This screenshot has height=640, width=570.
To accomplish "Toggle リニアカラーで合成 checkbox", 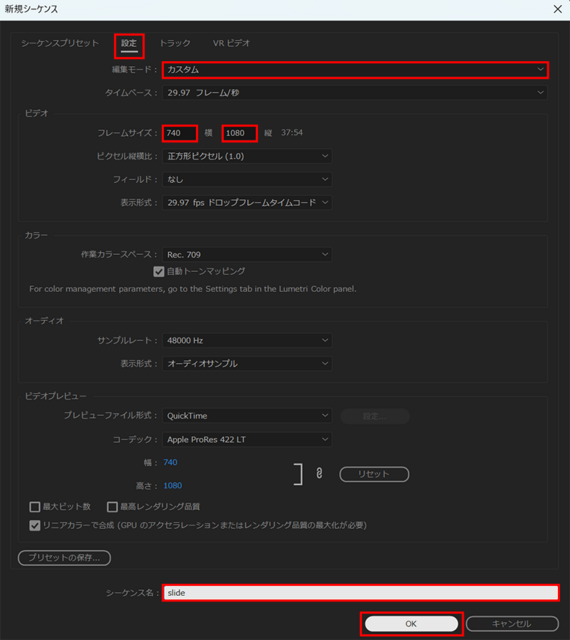I will 35,525.
